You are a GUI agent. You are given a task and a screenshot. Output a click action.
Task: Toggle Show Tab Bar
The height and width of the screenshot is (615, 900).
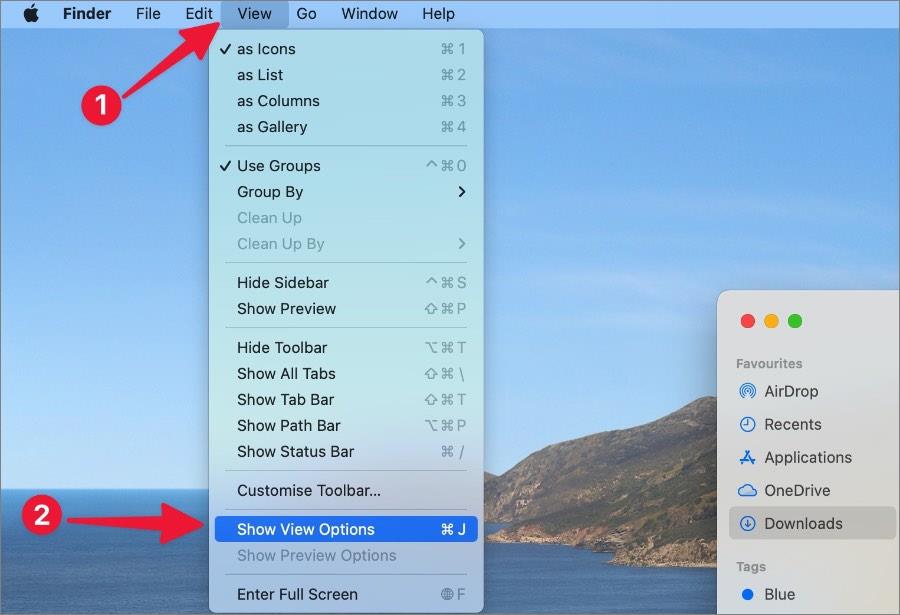346,399
